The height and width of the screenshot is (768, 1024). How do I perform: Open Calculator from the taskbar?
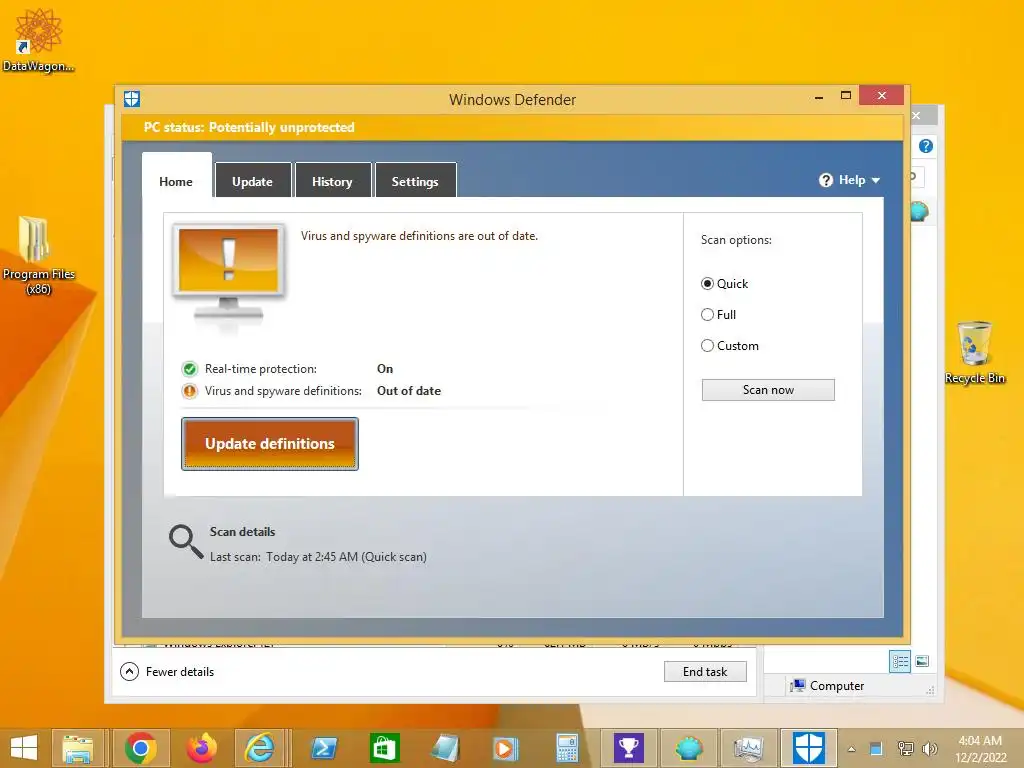click(567, 748)
